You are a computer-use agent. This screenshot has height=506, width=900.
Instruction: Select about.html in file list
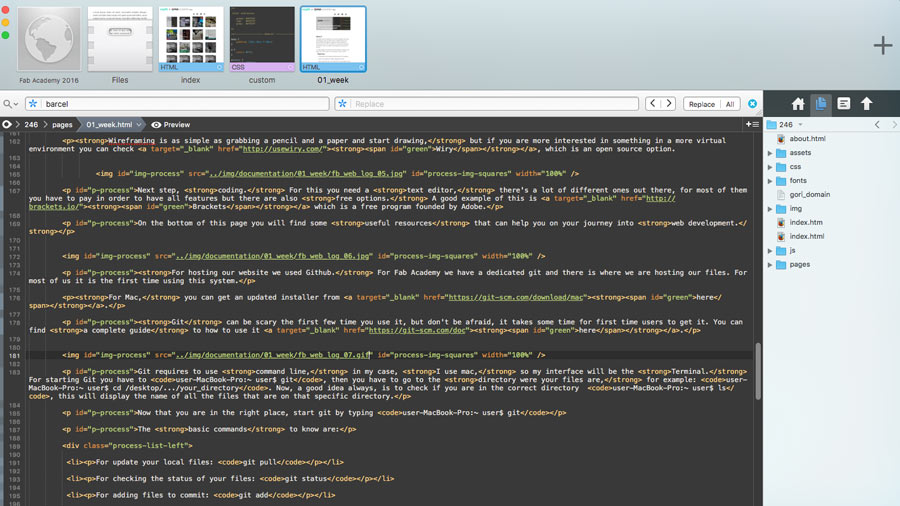[x=807, y=139]
